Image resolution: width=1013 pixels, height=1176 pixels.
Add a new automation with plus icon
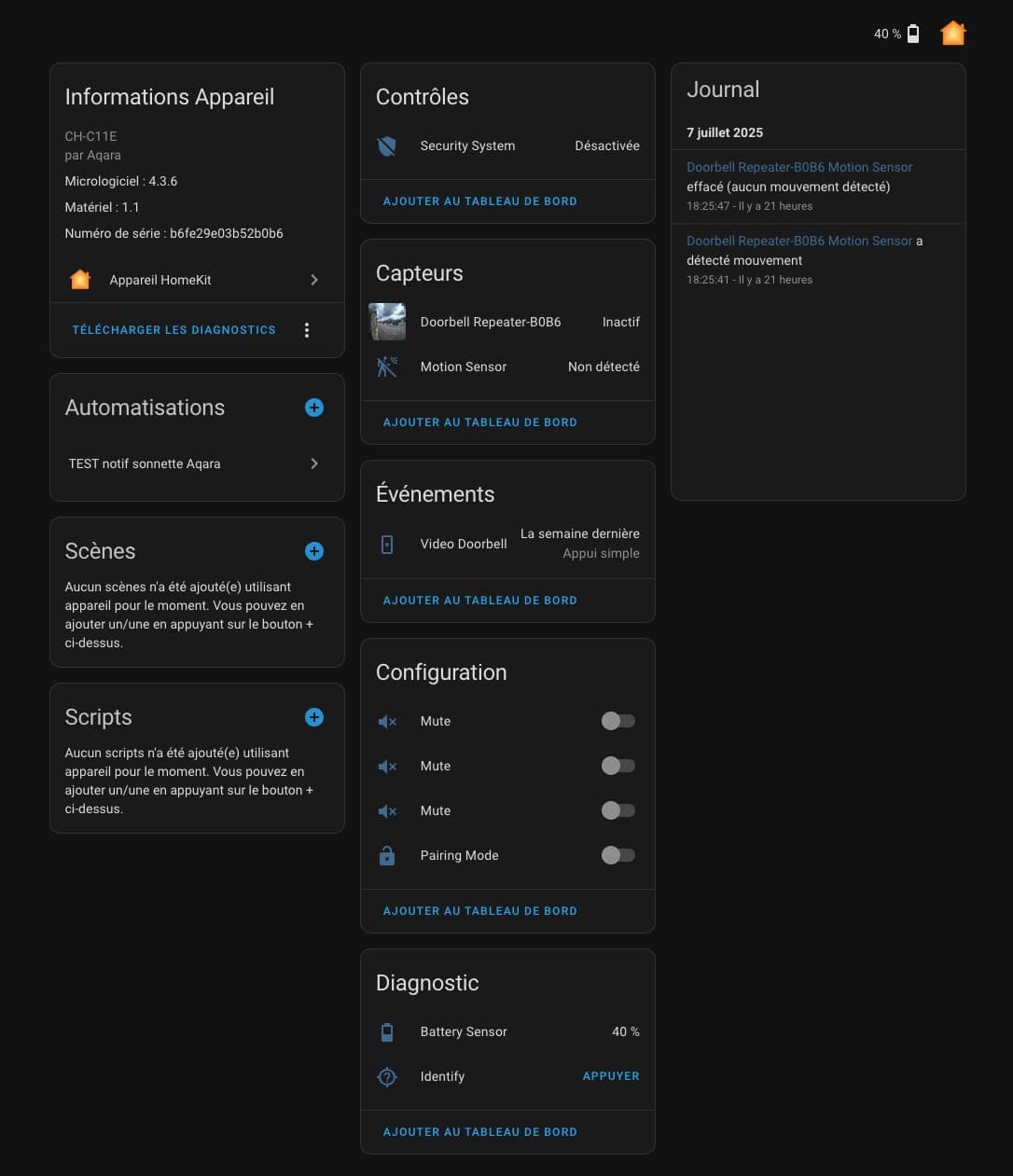click(314, 408)
